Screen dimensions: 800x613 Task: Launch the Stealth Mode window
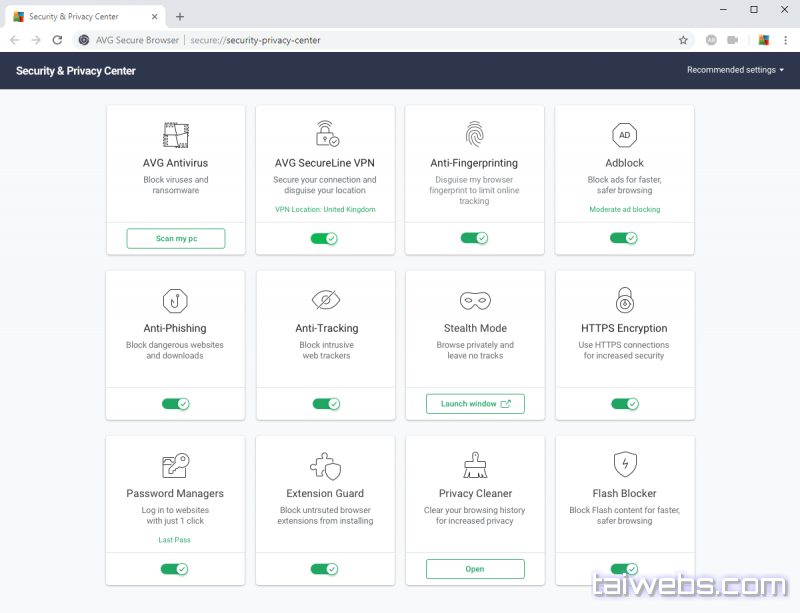pyautogui.click(x=475, y=404)
